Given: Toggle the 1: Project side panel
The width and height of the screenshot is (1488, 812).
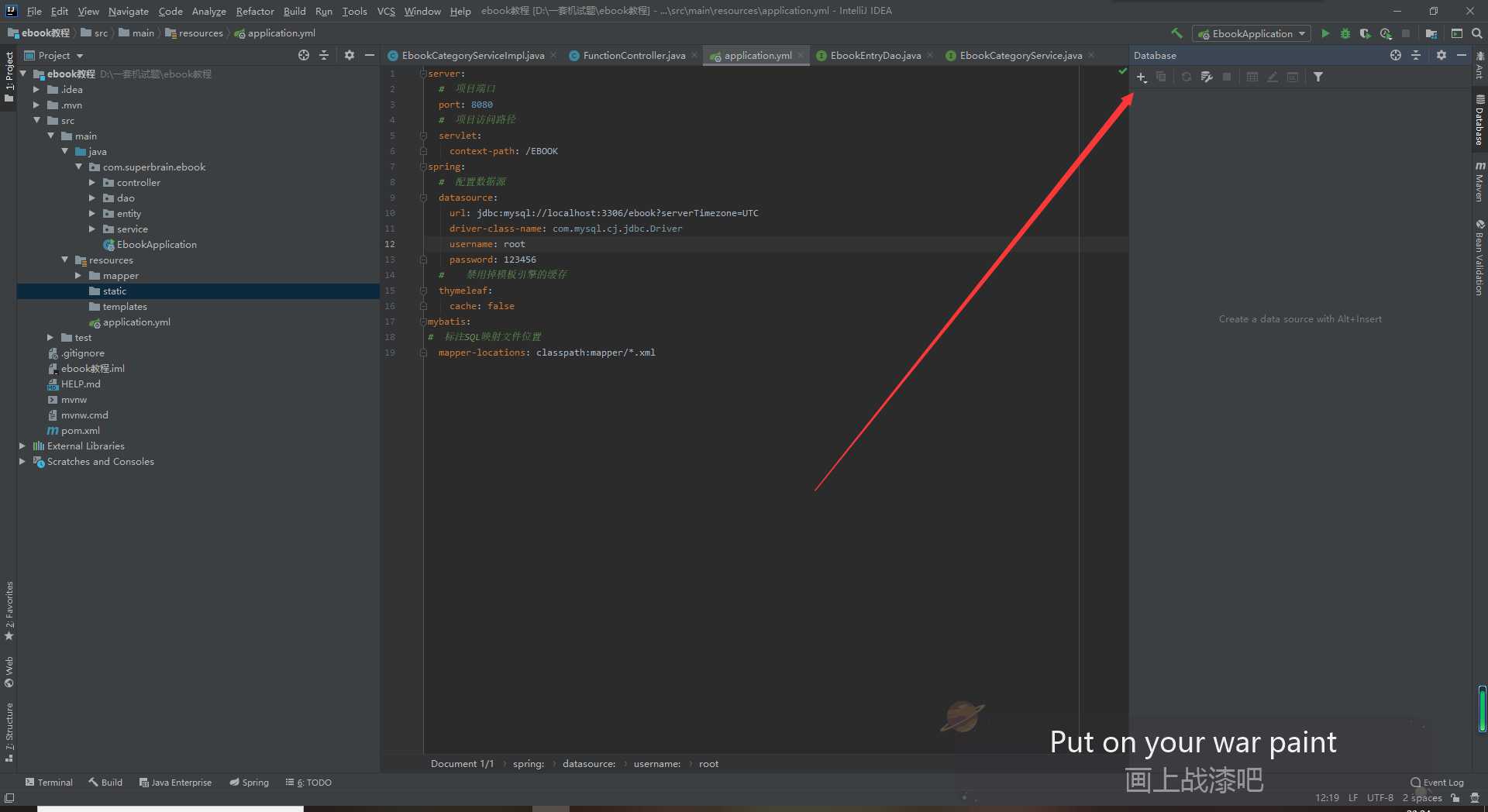Looking at the screenshot, I should (9, 77).
